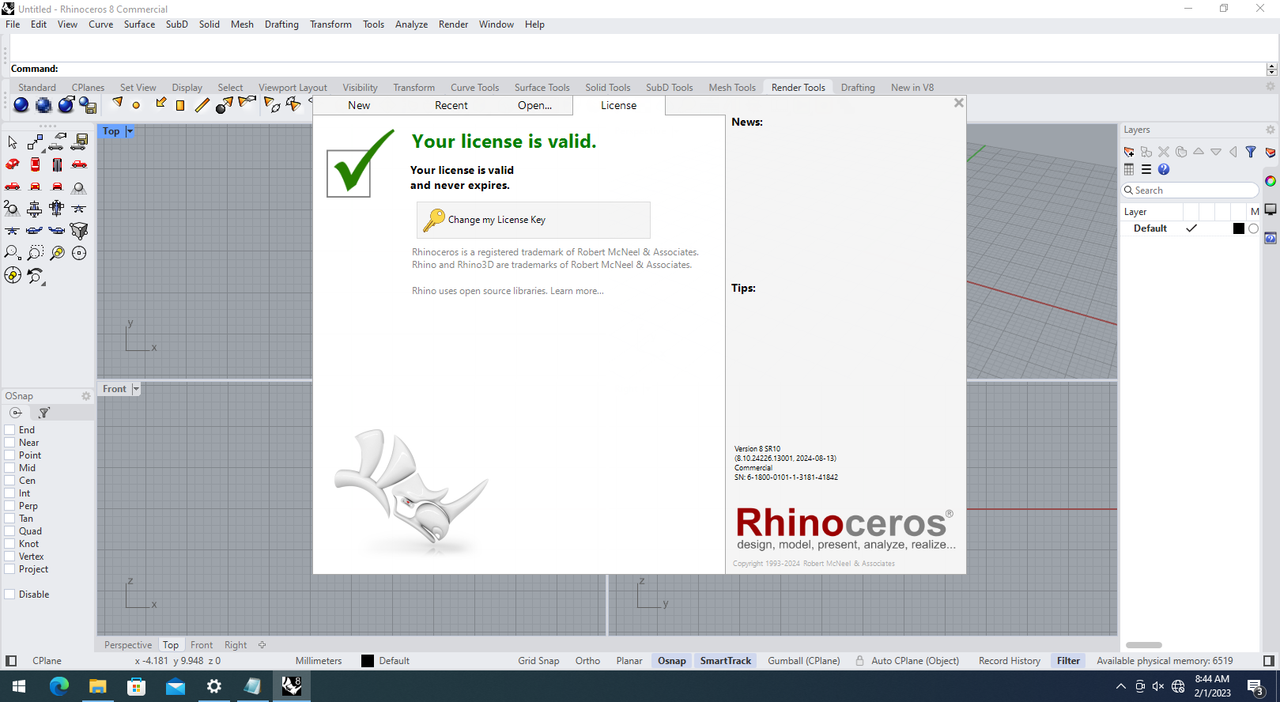Open Layers panel gear settings

coord(1270,130)
